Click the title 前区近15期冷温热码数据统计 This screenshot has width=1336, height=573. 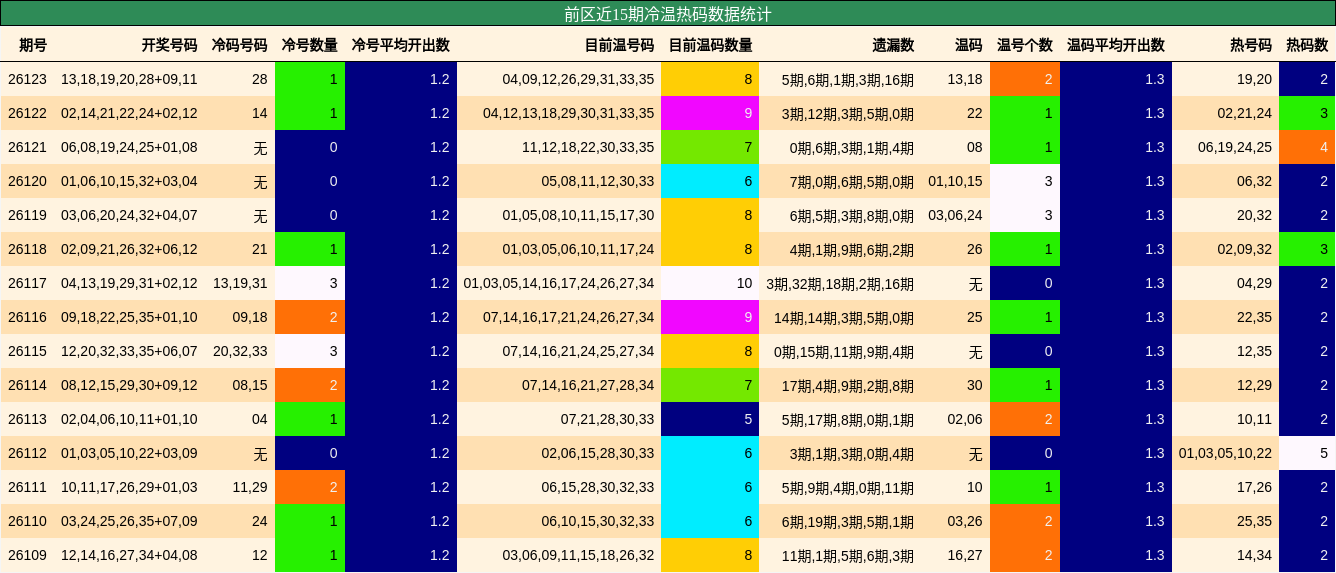click(x=668, y=14)
